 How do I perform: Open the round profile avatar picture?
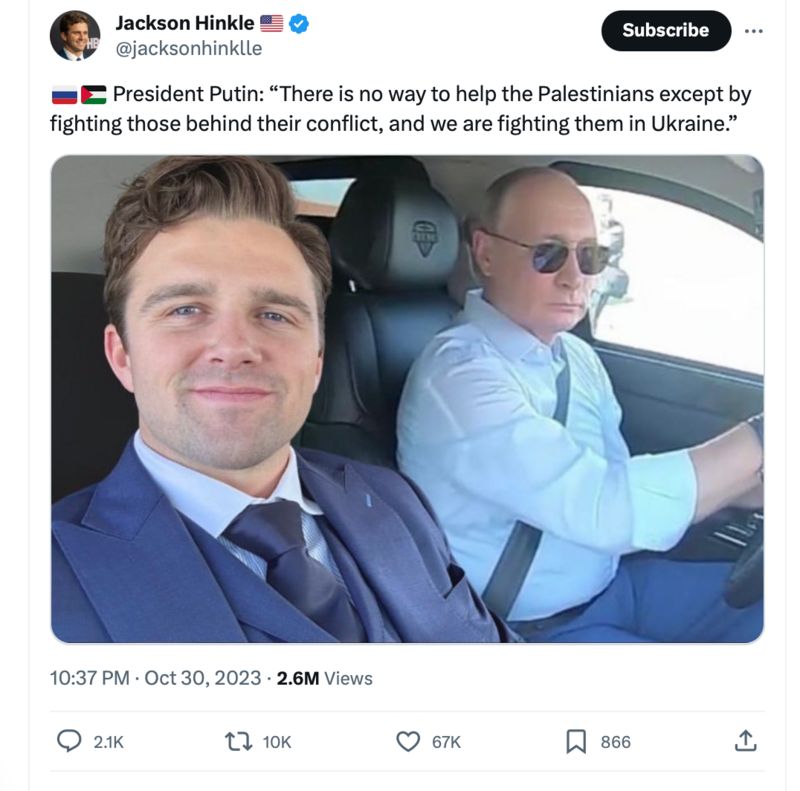coord(75,37)
